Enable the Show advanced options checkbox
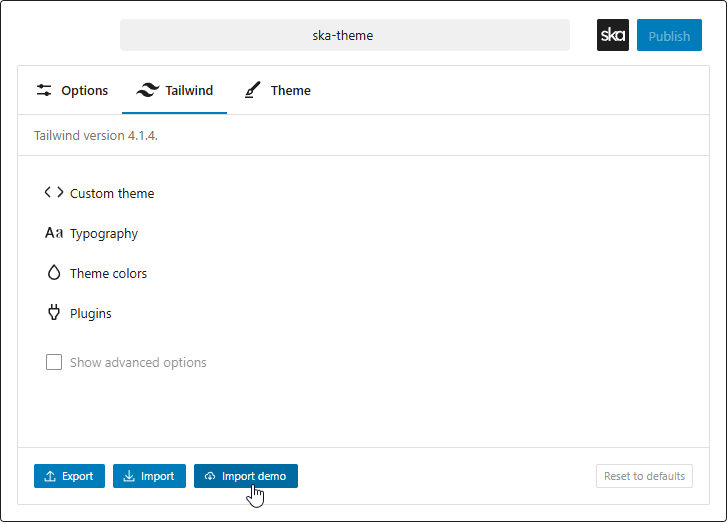Image resolution: width=727 pixels, height=522 pixels. (54, 362)
